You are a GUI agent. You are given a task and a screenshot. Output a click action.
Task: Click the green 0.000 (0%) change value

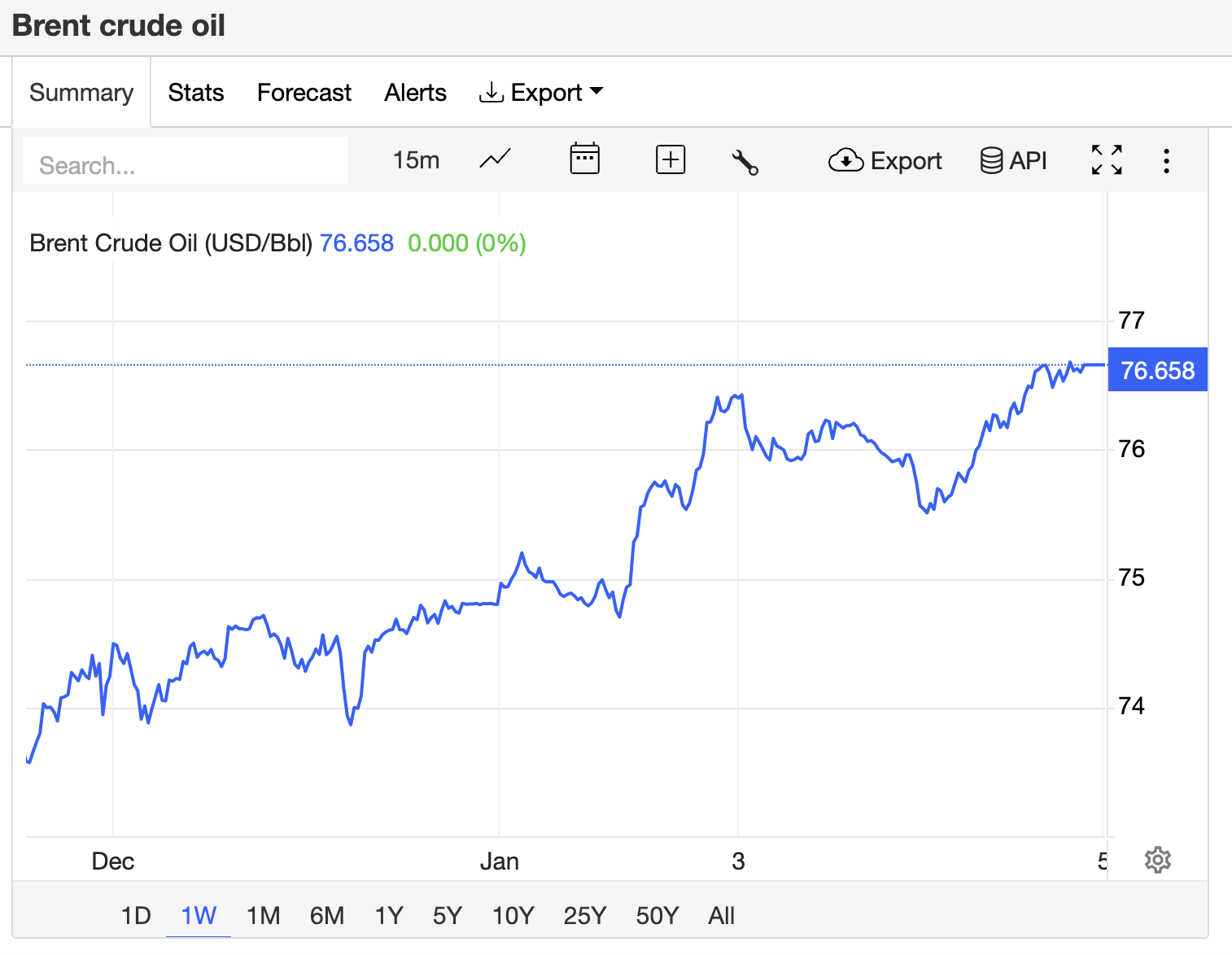coord(467,243)
